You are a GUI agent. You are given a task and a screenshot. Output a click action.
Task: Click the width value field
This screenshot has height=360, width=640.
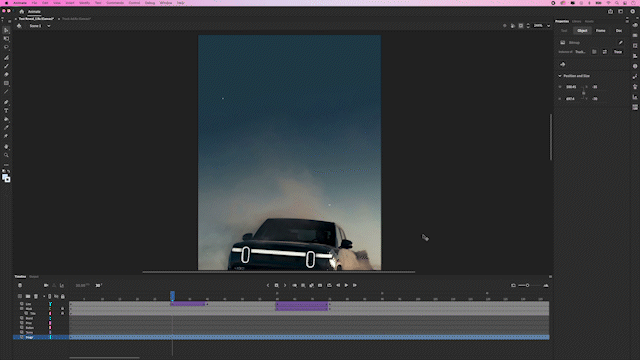click(571, 87)
